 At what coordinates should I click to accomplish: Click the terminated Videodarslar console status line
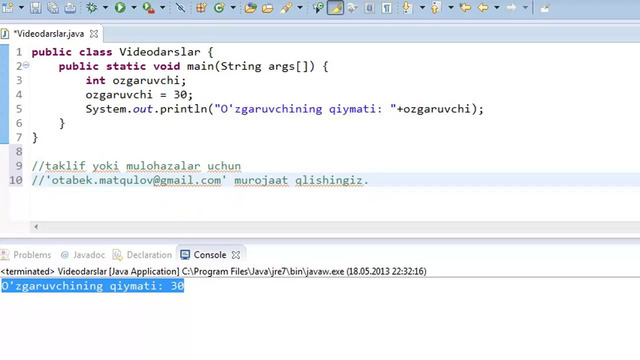(x=213, y=271)
